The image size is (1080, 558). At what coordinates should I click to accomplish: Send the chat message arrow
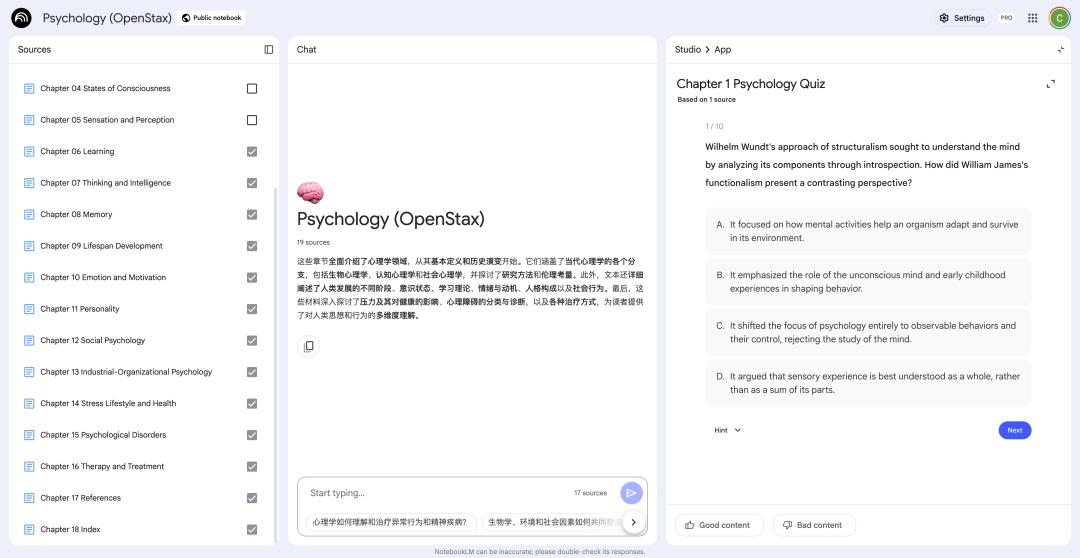[x=631, y=493]
